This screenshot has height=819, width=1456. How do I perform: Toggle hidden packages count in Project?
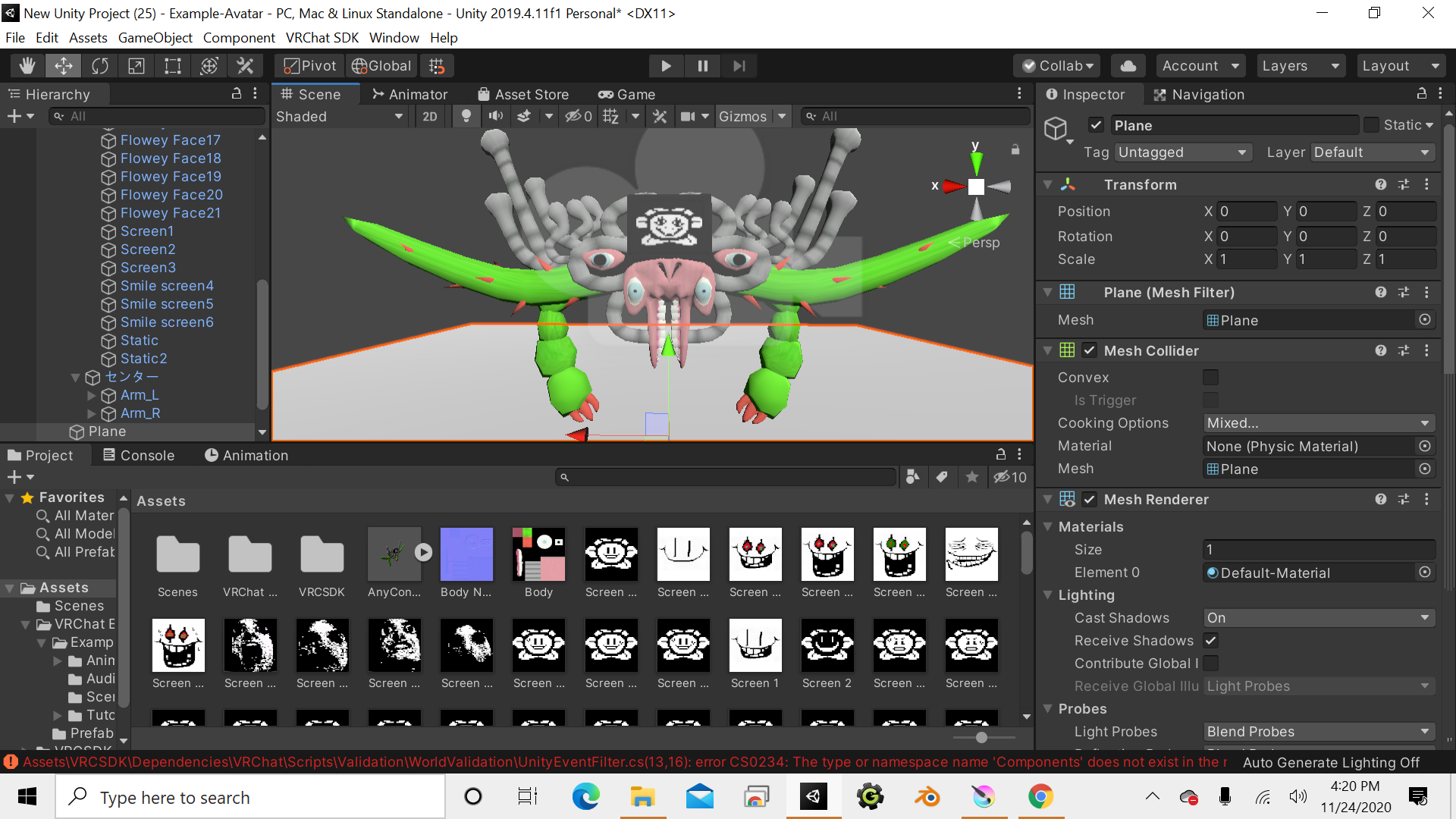click(1009, 477)
